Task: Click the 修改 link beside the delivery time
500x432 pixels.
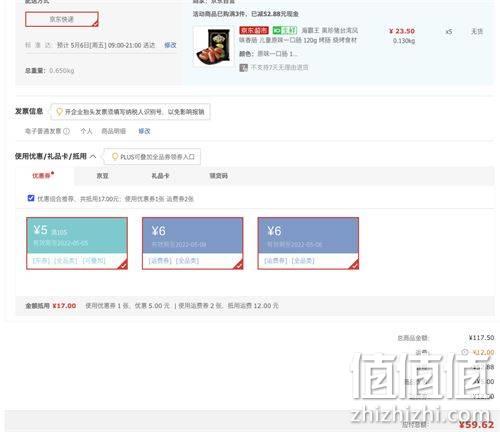Action: pyautogui.click(x=170, y=45)
